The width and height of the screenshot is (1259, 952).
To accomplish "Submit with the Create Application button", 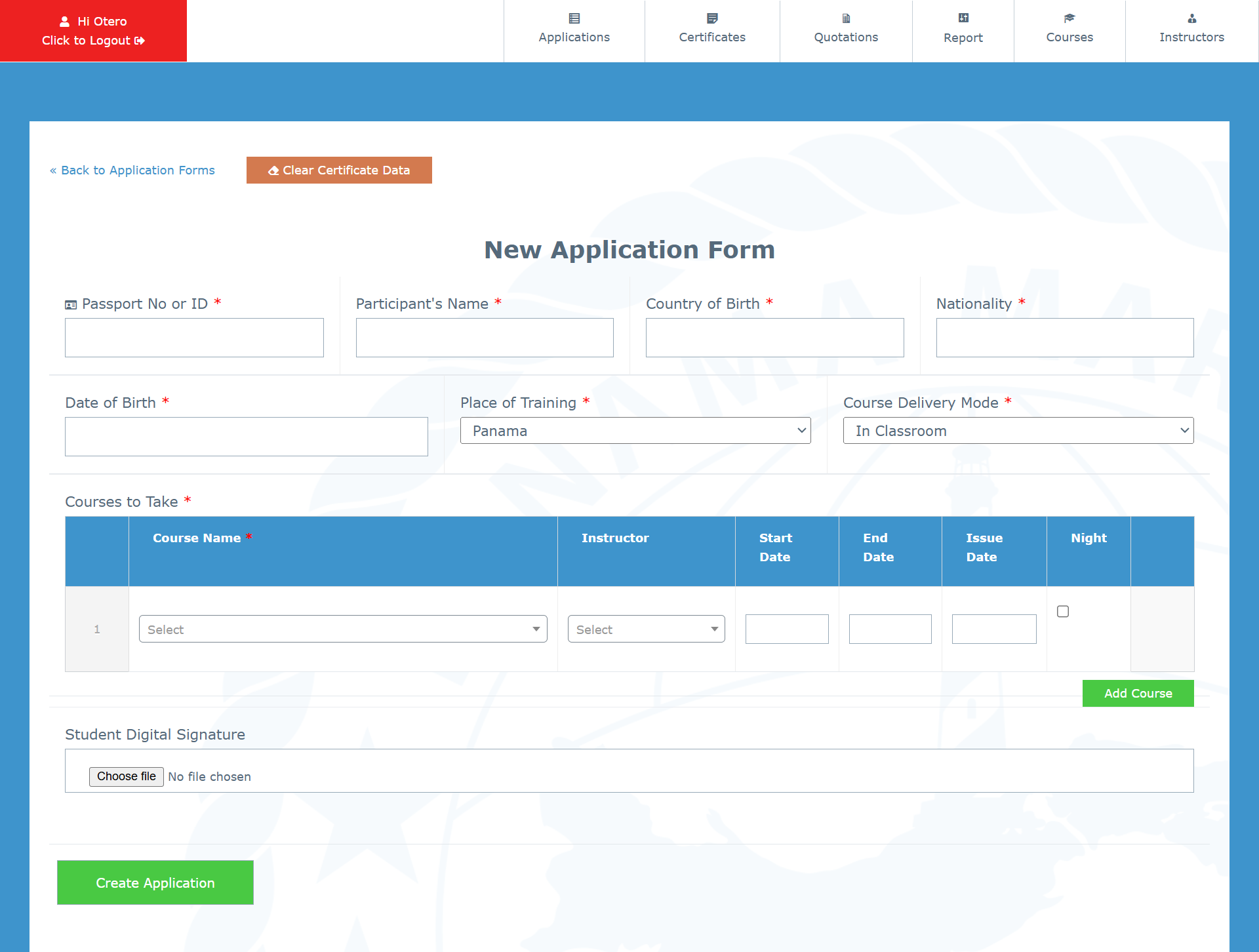I will pos(155,883).
